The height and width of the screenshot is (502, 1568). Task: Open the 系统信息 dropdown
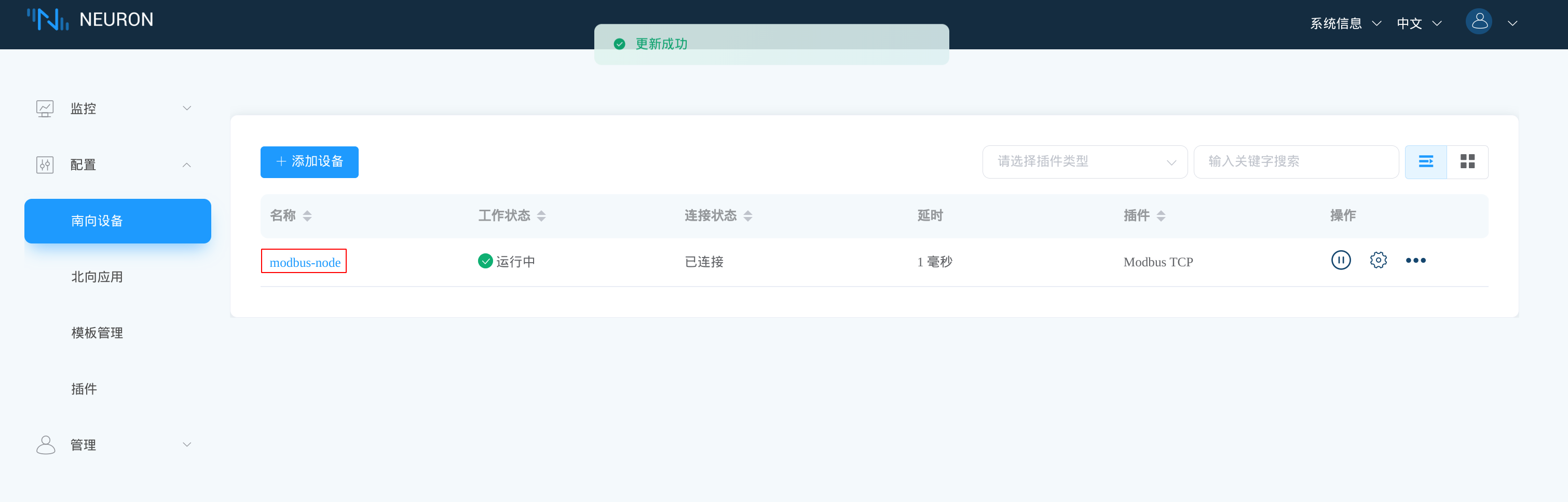1345,23
